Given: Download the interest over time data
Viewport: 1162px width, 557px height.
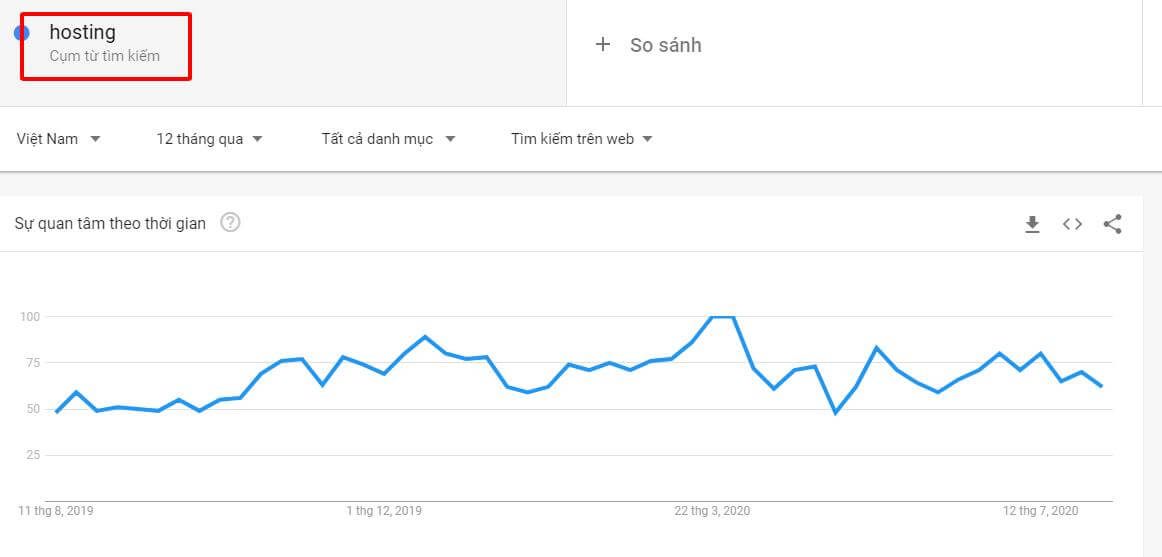Looking at the screenshot, I should [x=1032, y=224].
